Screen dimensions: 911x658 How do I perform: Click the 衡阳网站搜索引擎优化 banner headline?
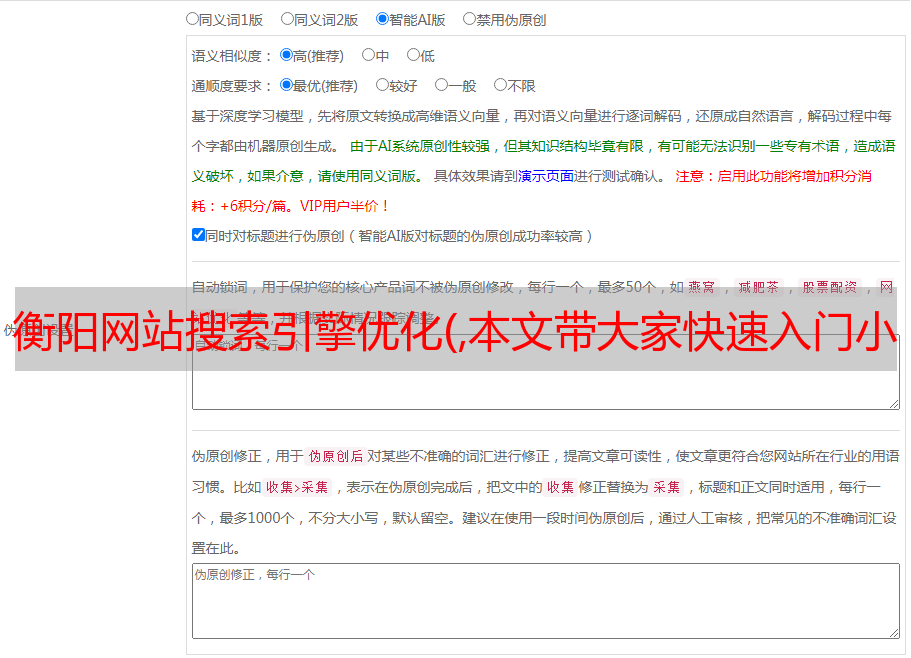coord(455,329)
